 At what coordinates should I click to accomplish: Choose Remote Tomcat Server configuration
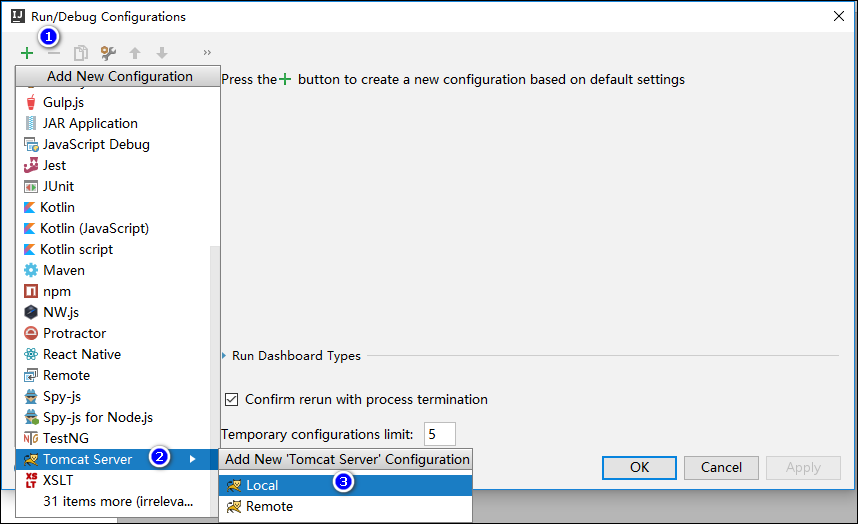(345, 506)
